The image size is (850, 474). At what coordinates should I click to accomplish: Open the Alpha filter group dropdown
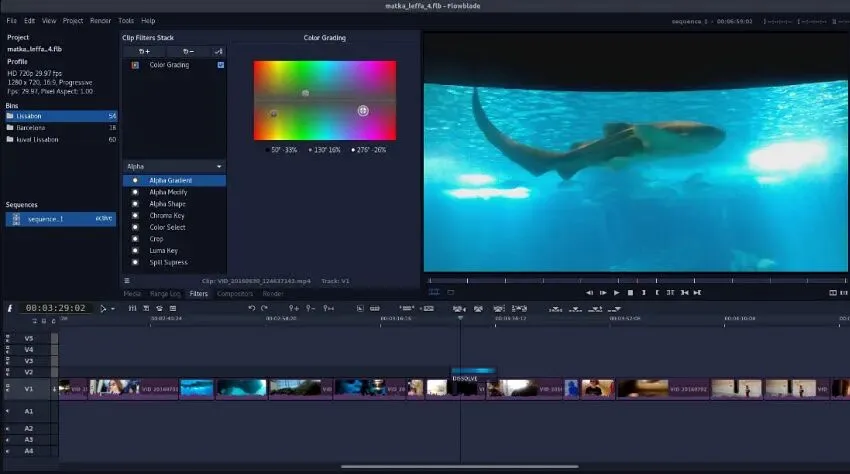coord(174,166)
